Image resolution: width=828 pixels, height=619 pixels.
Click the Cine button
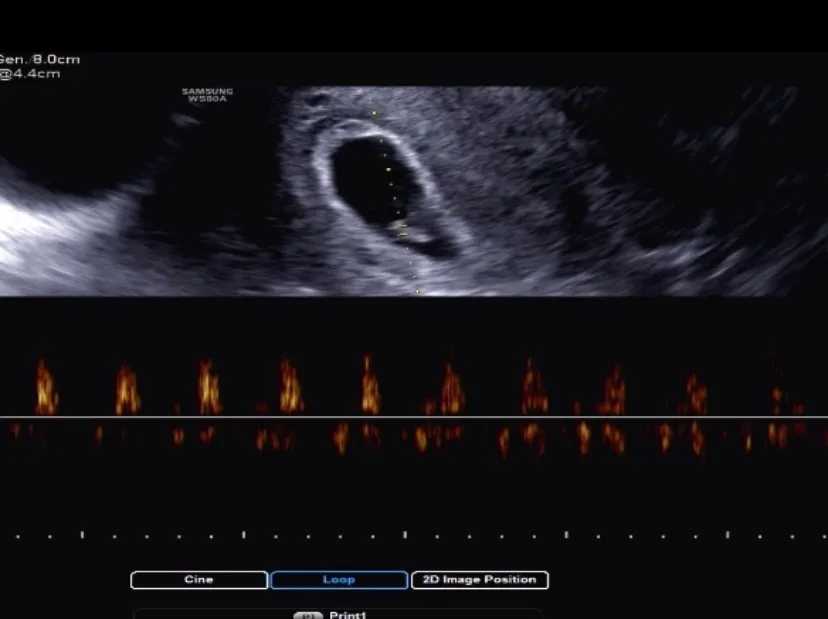point(199,580)
